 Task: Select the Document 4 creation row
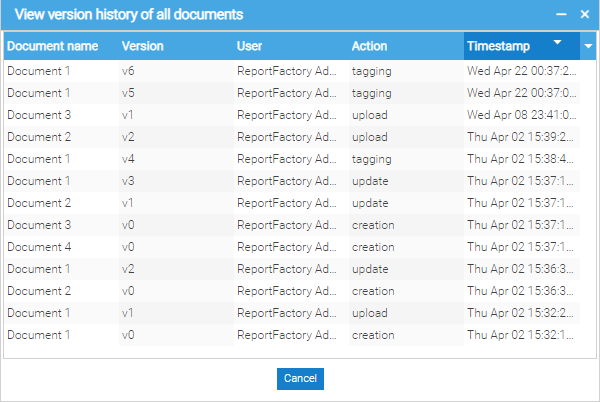click(292, 247)
